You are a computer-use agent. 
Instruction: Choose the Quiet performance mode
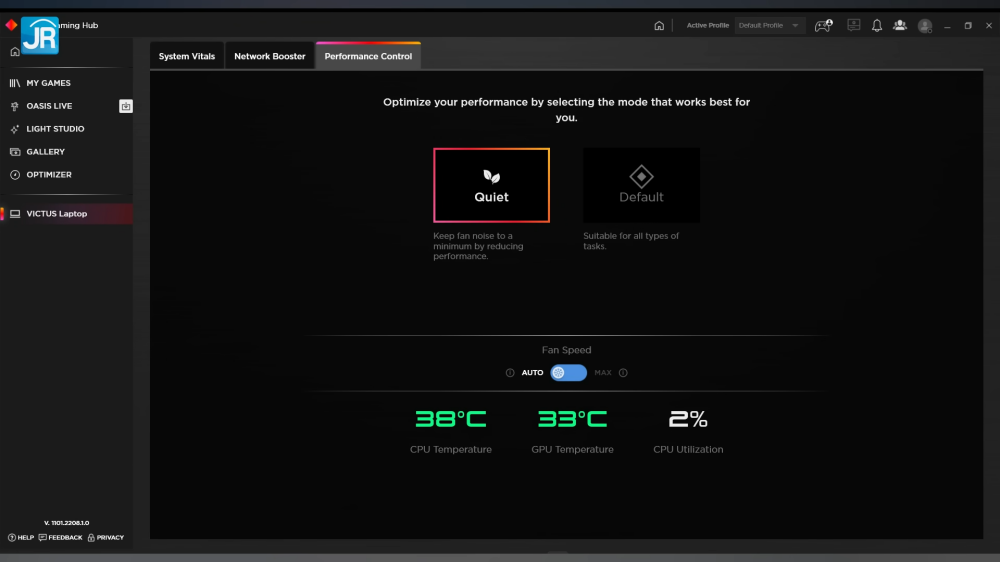pos(491,185)
